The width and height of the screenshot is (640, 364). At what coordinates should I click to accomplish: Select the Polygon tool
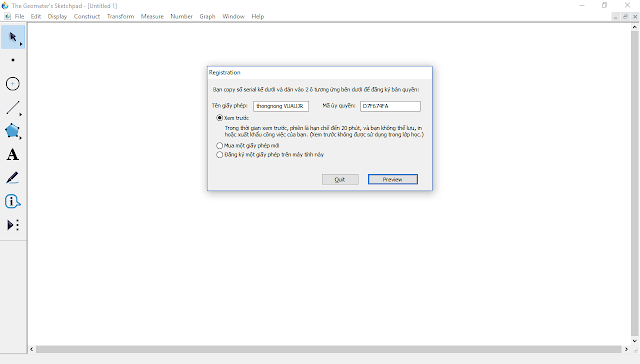[13, 131]
